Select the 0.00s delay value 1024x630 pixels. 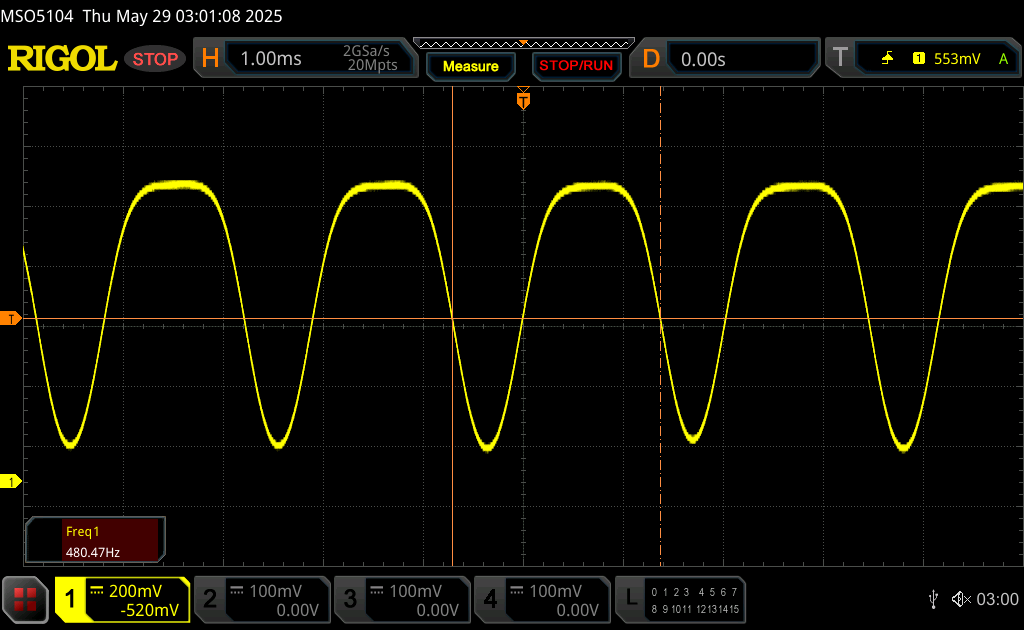703,59
